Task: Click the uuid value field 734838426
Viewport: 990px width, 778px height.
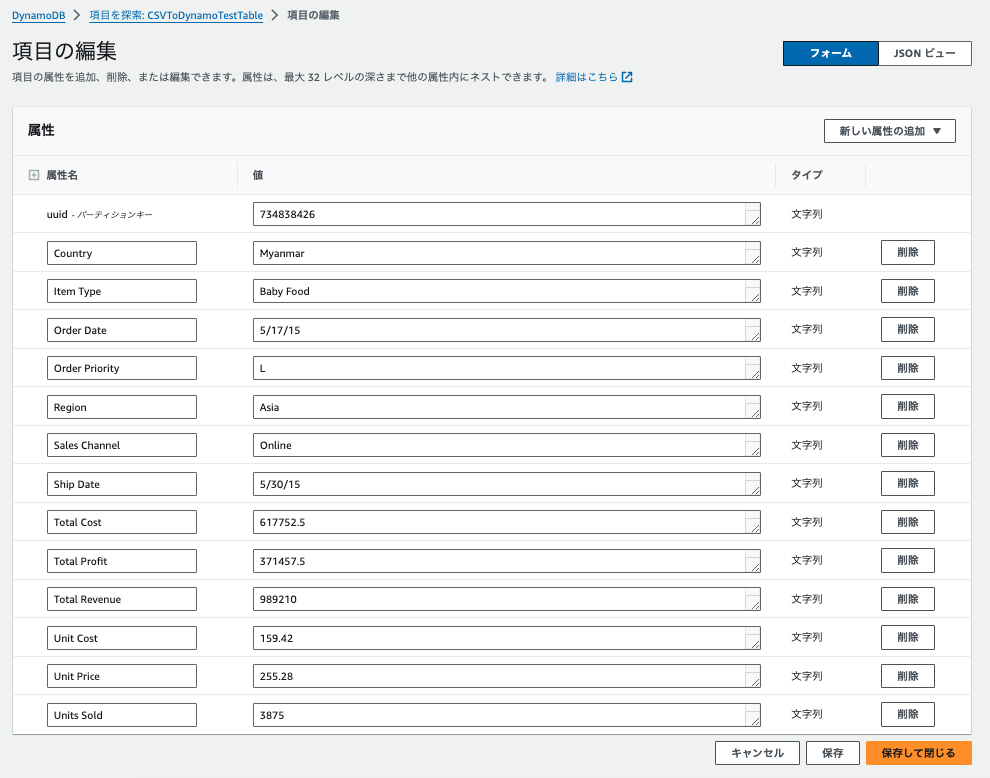Action: coord(498,214)
